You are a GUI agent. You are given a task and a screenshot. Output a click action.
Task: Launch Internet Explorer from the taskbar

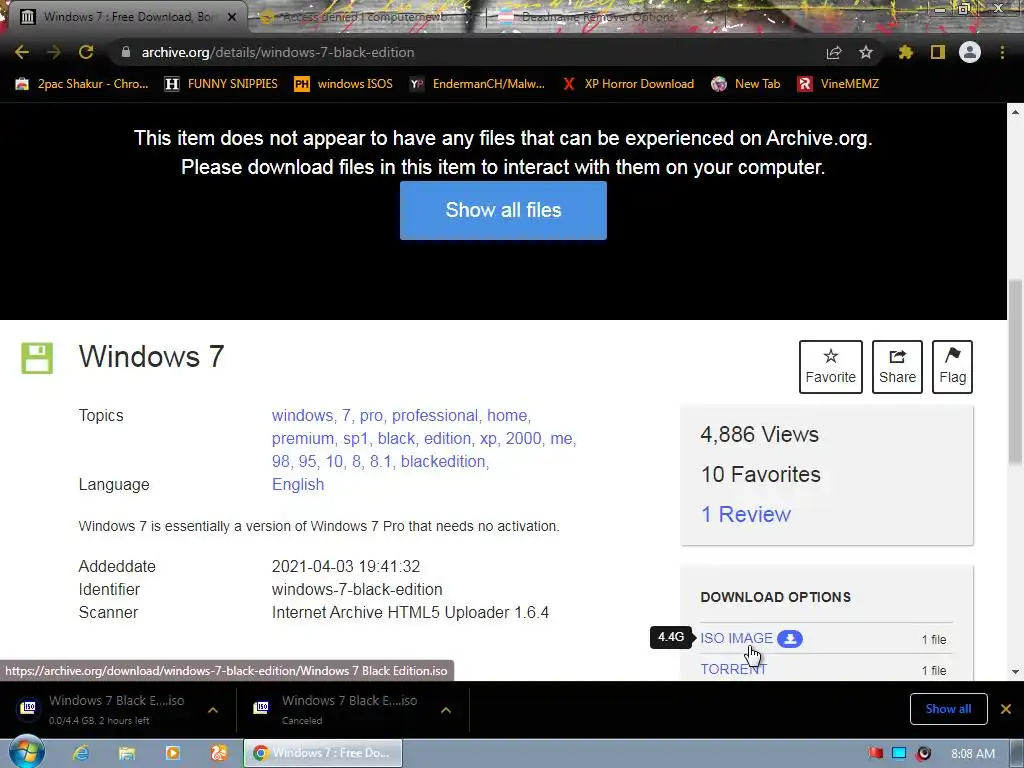tap(81, 753)
